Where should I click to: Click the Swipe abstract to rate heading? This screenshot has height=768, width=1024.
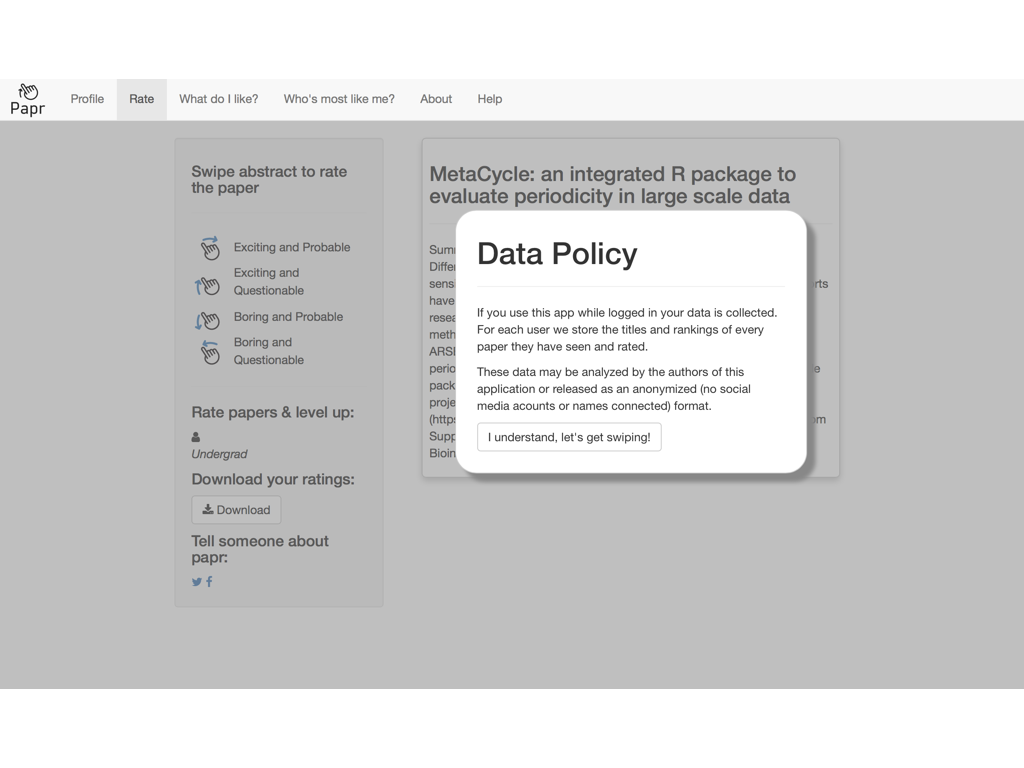point(269,180)
